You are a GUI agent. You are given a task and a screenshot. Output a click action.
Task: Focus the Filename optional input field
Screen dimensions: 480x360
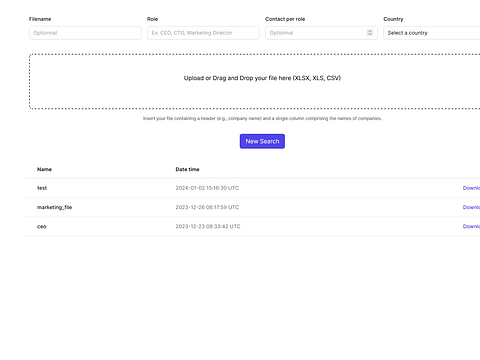[85, 33]
